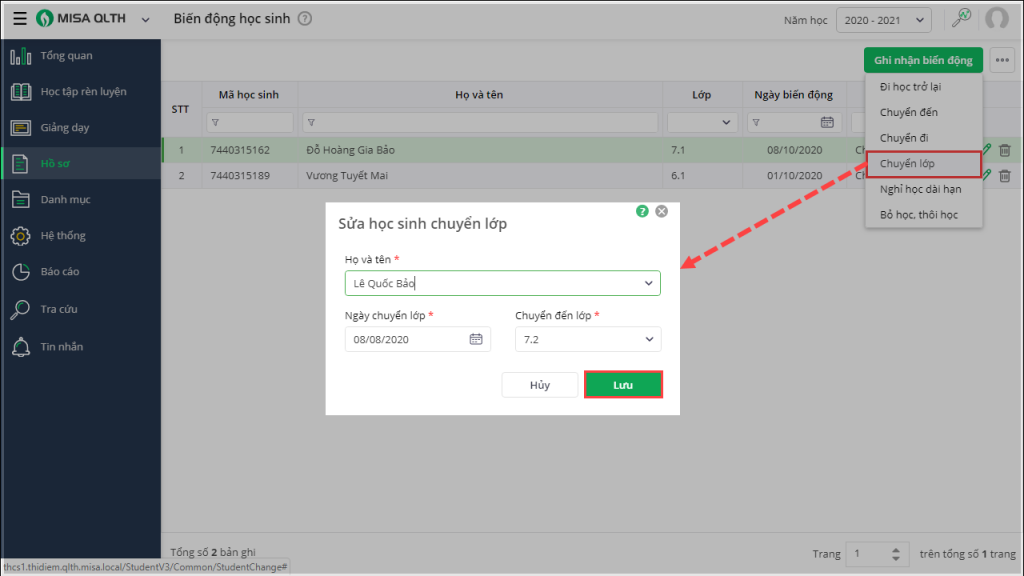Click the Mã học sinh column header

click(249, 95)
